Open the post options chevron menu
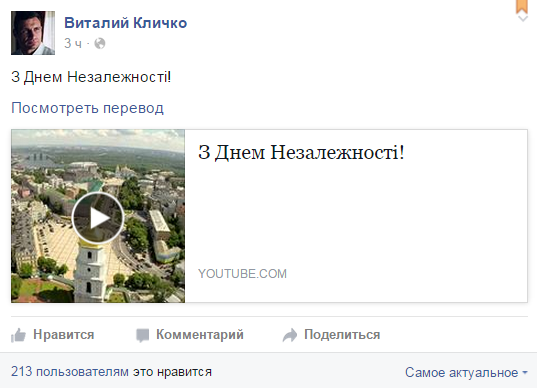 [x=523, y=18]
